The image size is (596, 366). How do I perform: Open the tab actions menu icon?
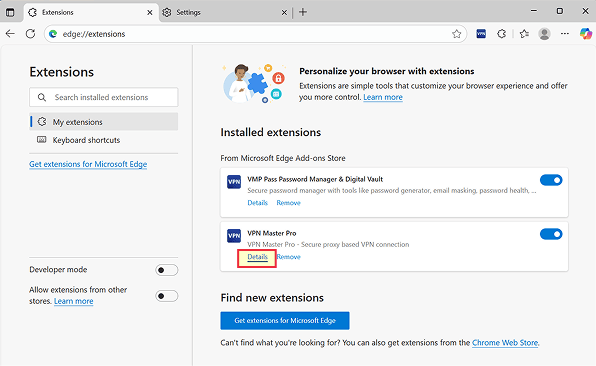(x=10, y=12)
